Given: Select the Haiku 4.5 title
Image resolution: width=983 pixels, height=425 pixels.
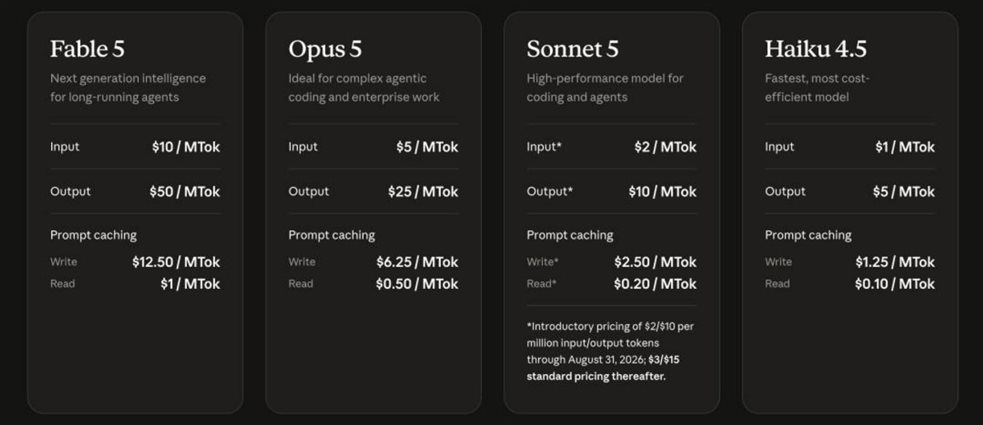Looking at the screenshot, I should [816, 49].
